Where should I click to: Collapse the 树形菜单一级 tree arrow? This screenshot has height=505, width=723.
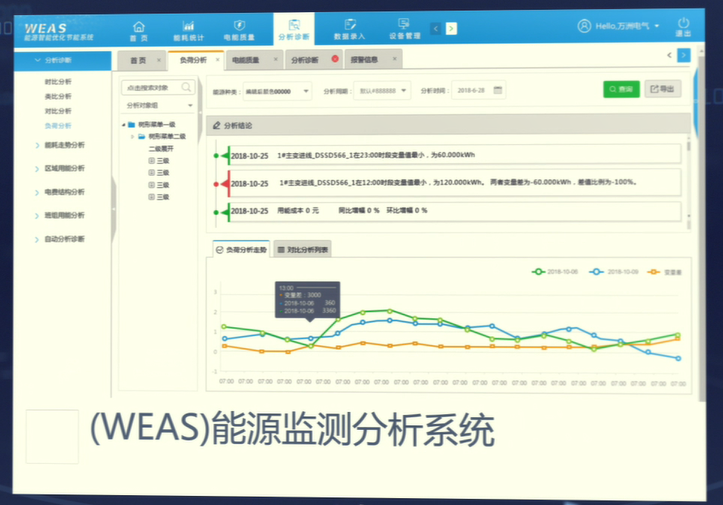pyautogui.click(x=124, y=125)
